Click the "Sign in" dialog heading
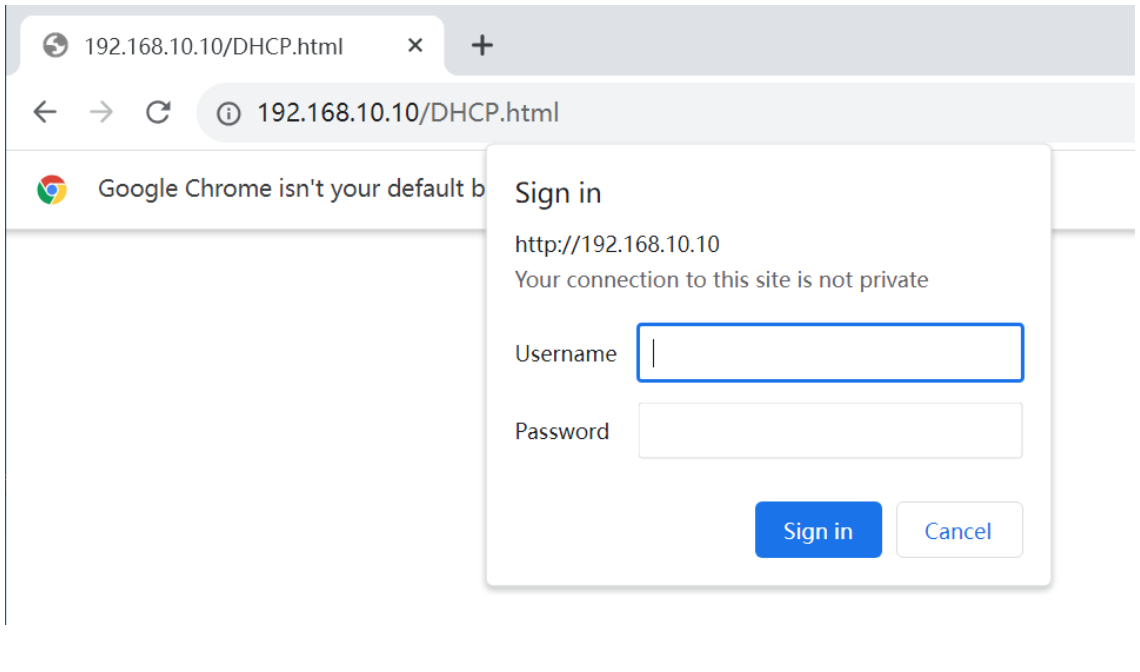Screen dimensions: 1140x672 558,193
